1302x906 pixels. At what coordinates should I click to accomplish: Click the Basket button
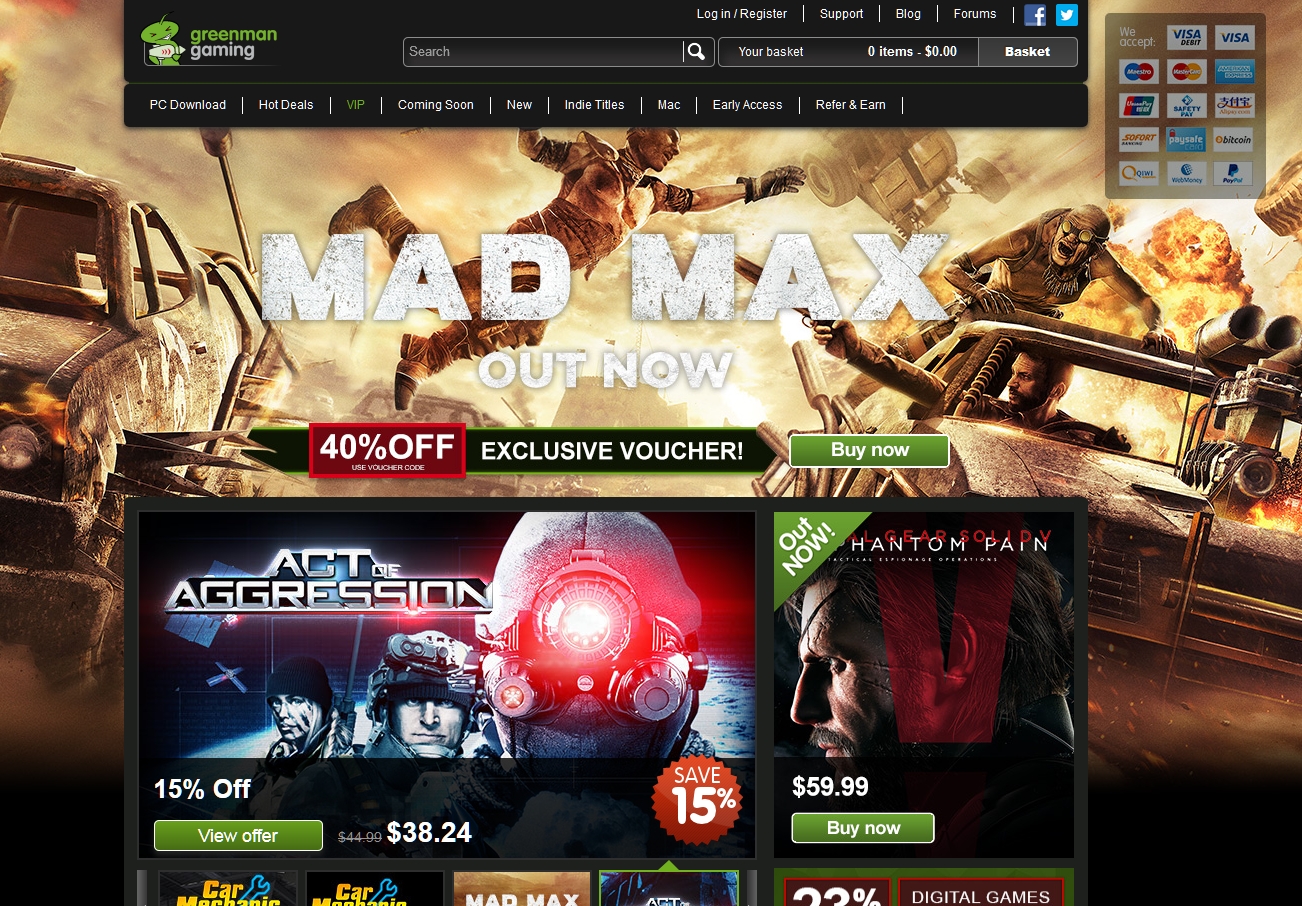pos(1028,52)
